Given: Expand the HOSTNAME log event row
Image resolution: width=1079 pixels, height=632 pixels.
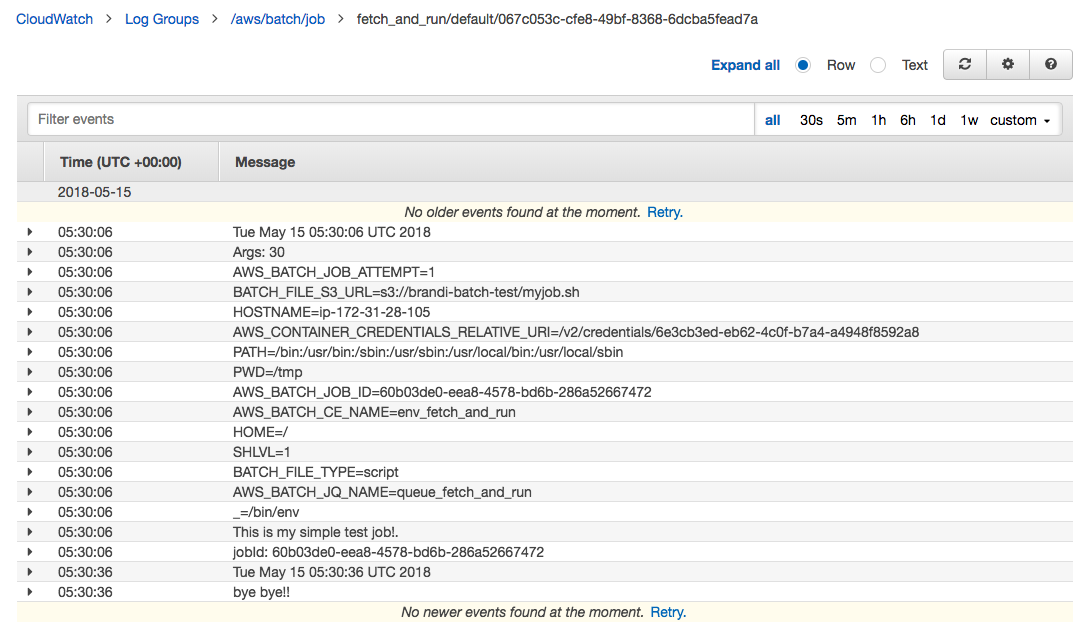Looking at the screenshot, I should (30, 312).
